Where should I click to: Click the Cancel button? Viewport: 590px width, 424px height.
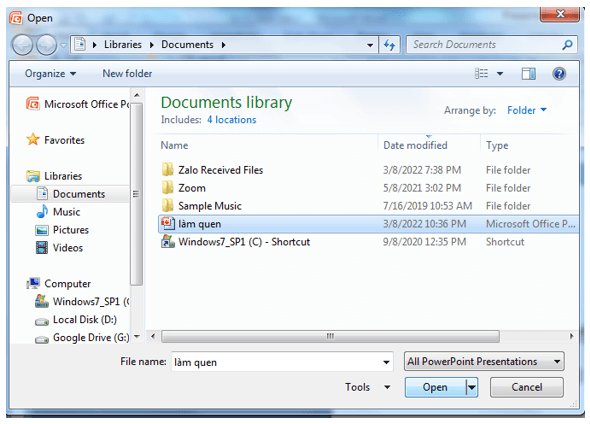coord(527,387)
